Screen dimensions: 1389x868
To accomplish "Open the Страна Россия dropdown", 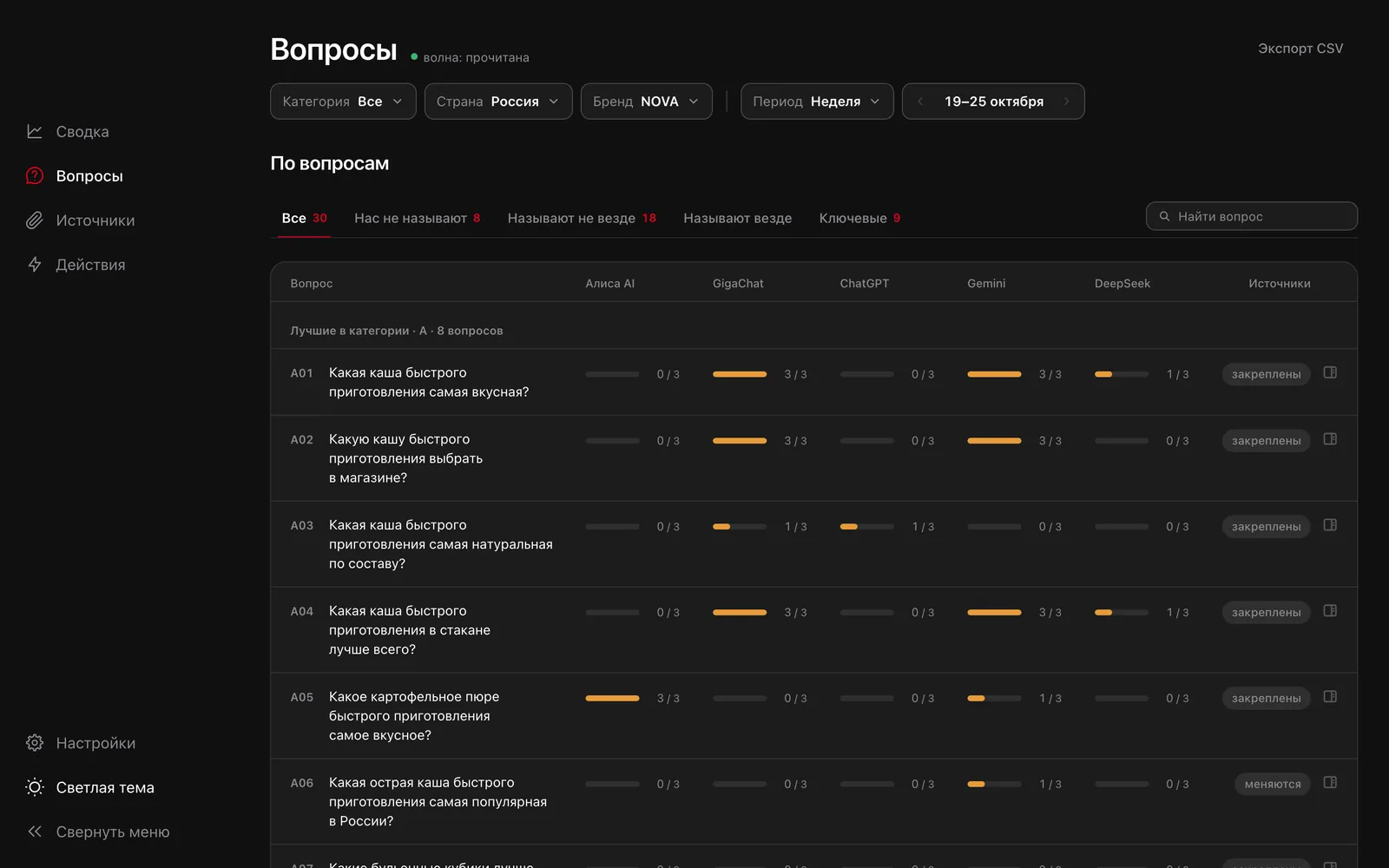I will pyautogui.click(x=498, y=102).
